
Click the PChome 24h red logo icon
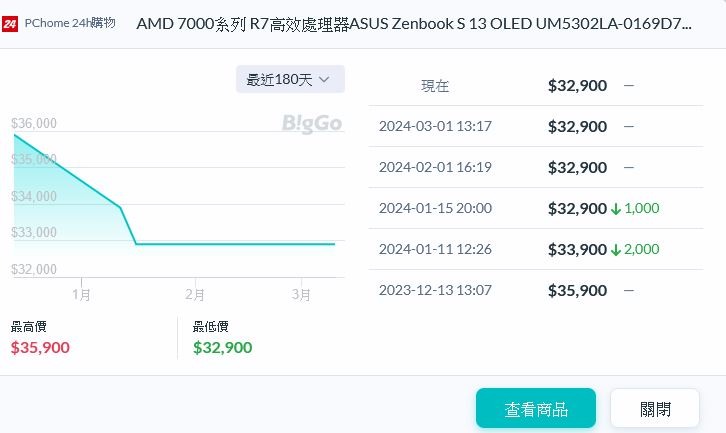coord(10,23)
